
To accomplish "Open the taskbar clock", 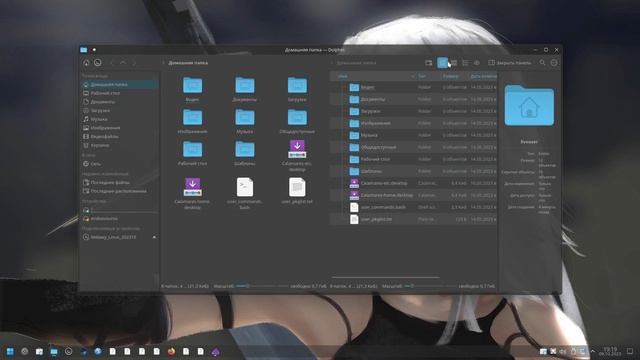I will [x=610, y=351].
